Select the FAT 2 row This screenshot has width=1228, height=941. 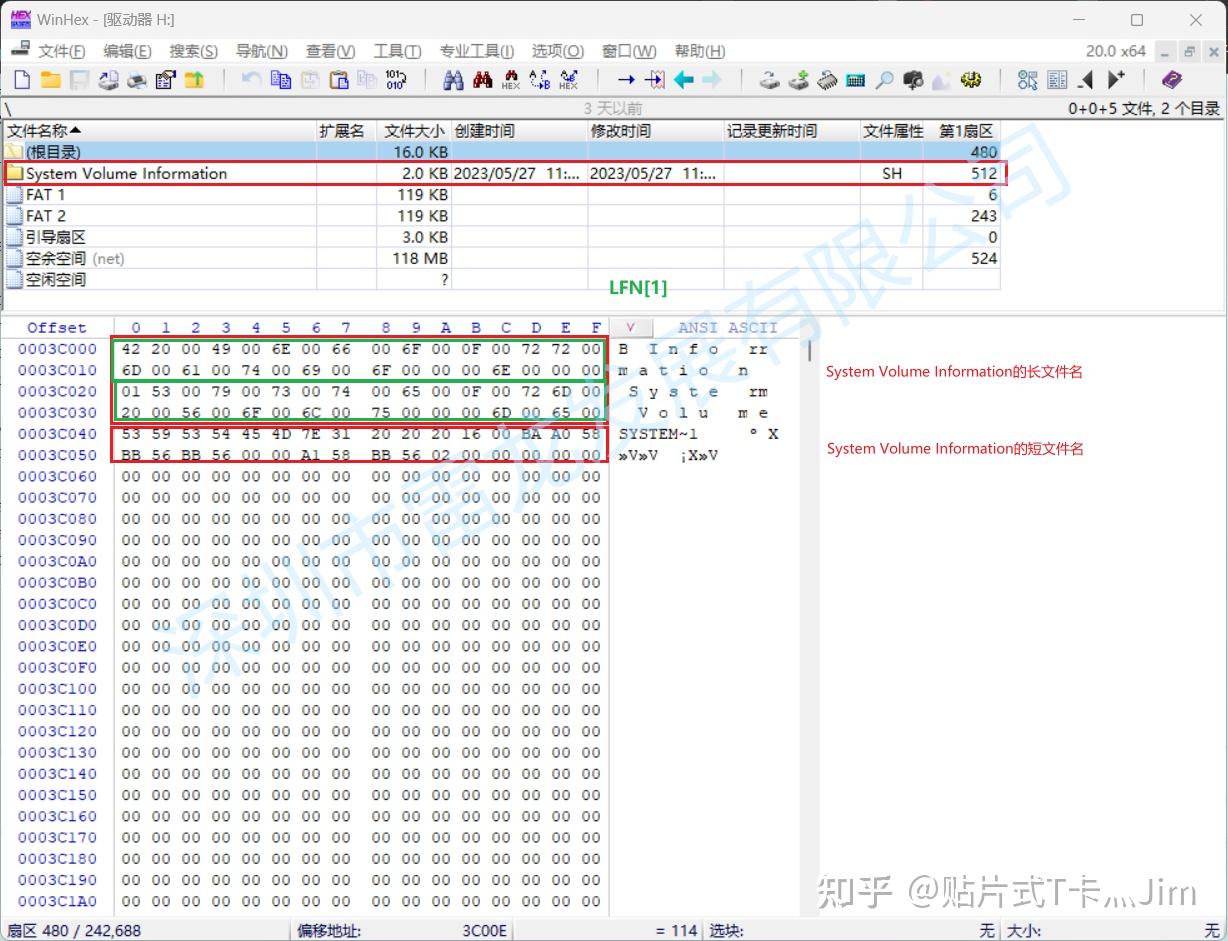(x=502, y=215)
